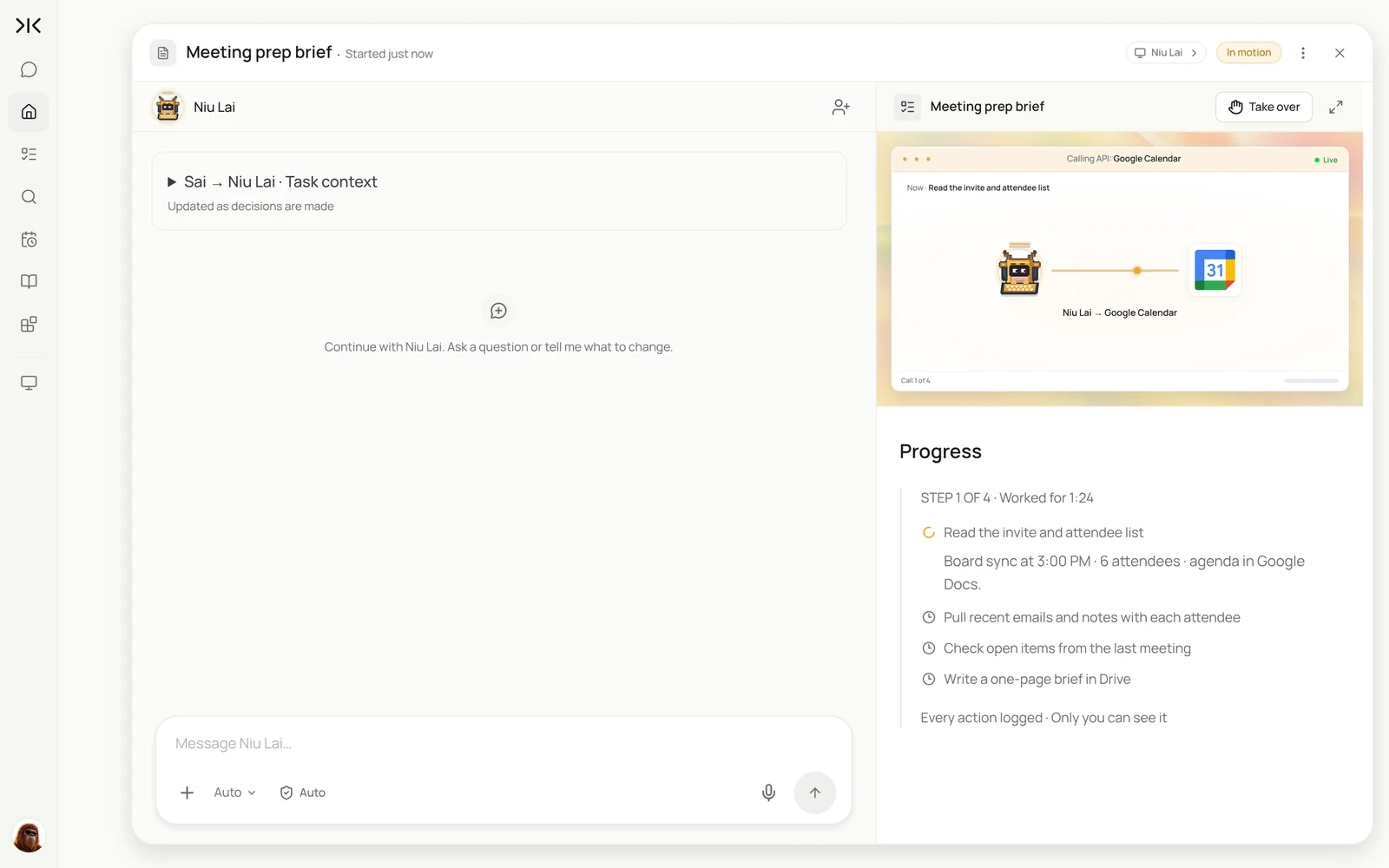Click the Call 1 of 4 progress bar

[1312, 380]
